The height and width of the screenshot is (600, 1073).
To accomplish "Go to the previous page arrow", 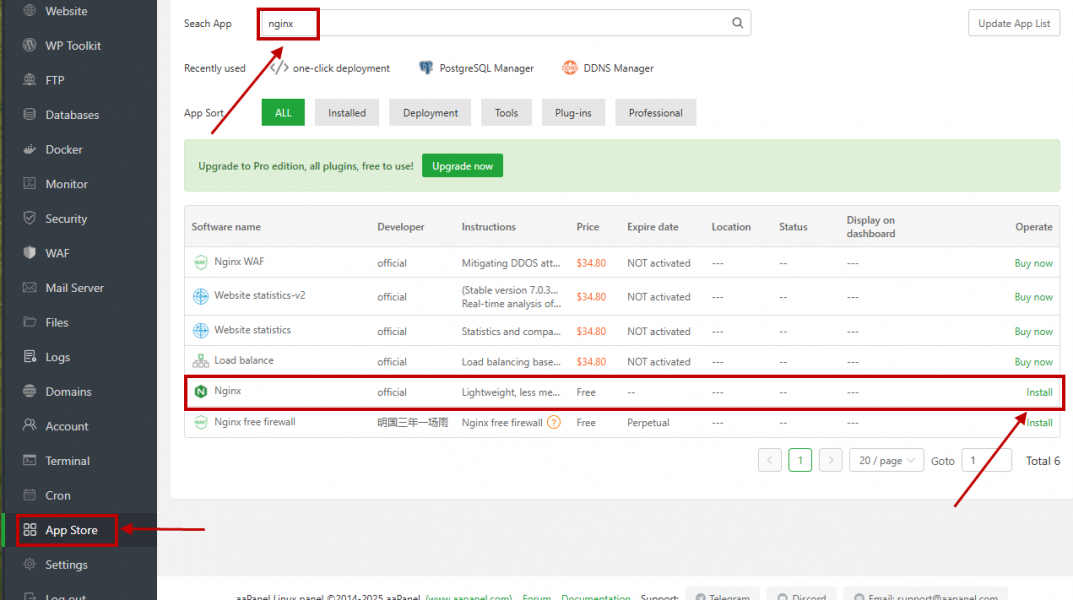I will point(770,460).
